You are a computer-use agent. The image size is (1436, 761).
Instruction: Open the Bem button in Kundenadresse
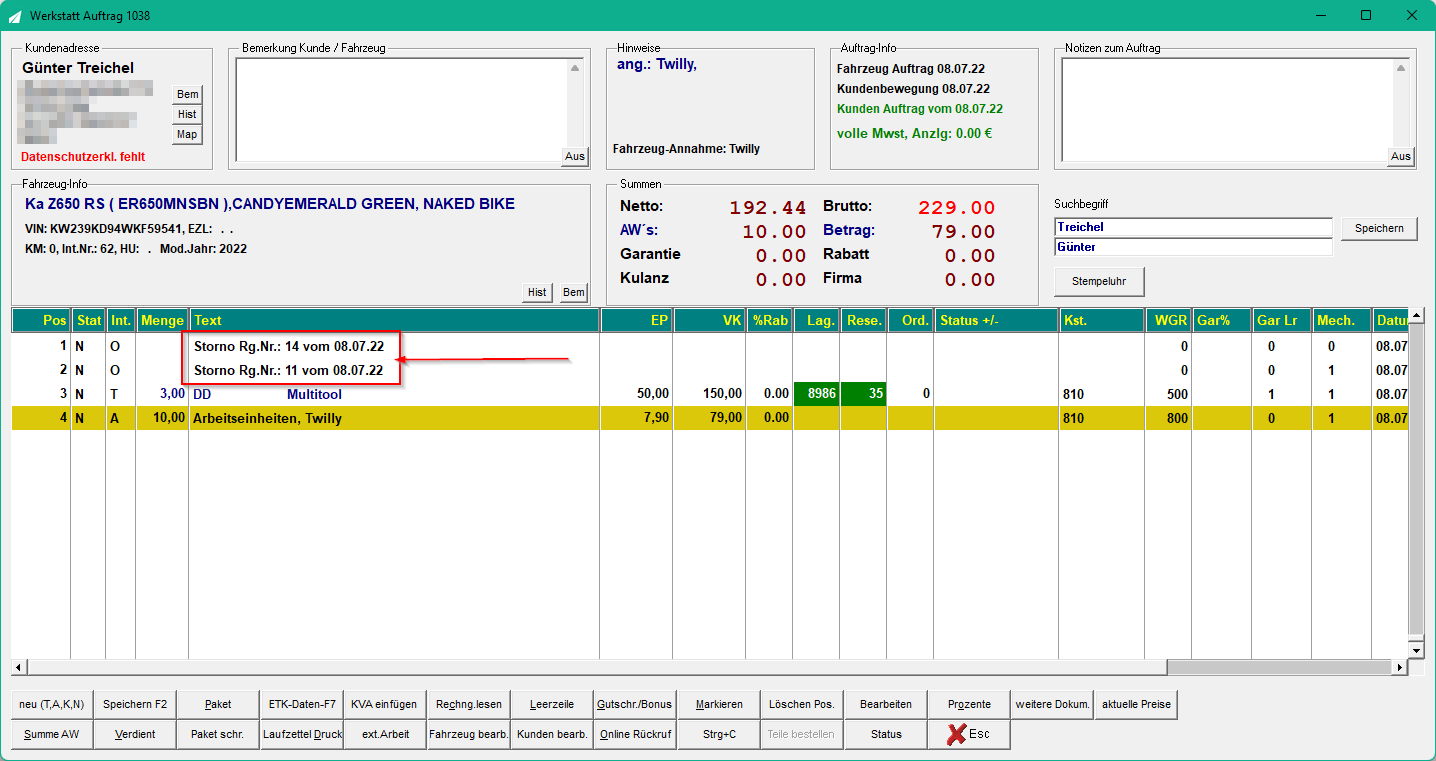point(187,94)
